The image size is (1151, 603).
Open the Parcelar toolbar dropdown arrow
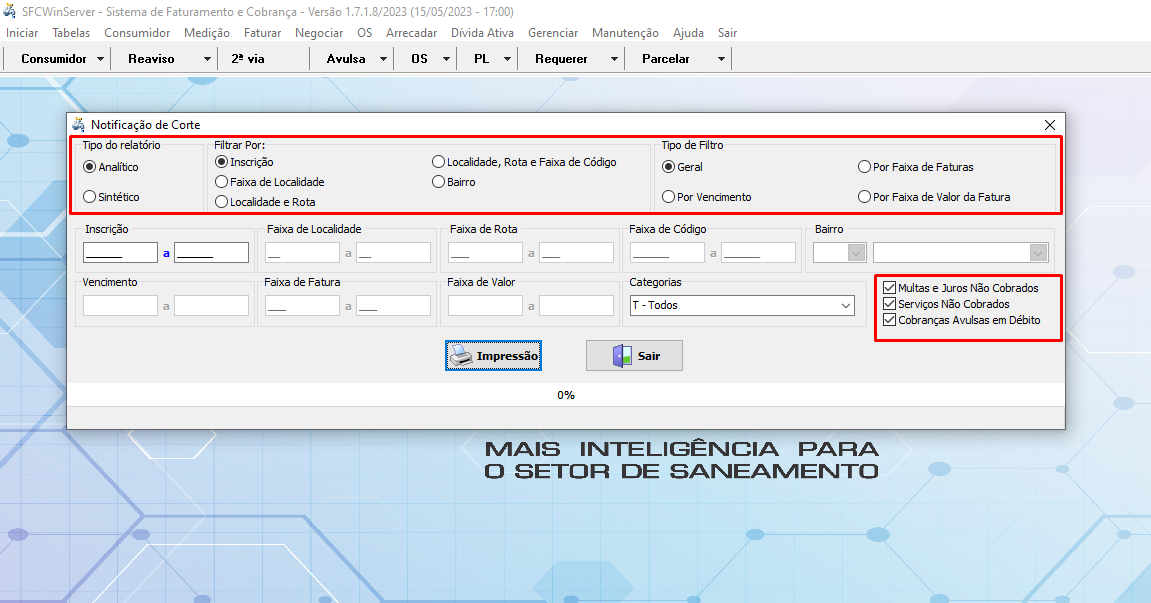721,59
